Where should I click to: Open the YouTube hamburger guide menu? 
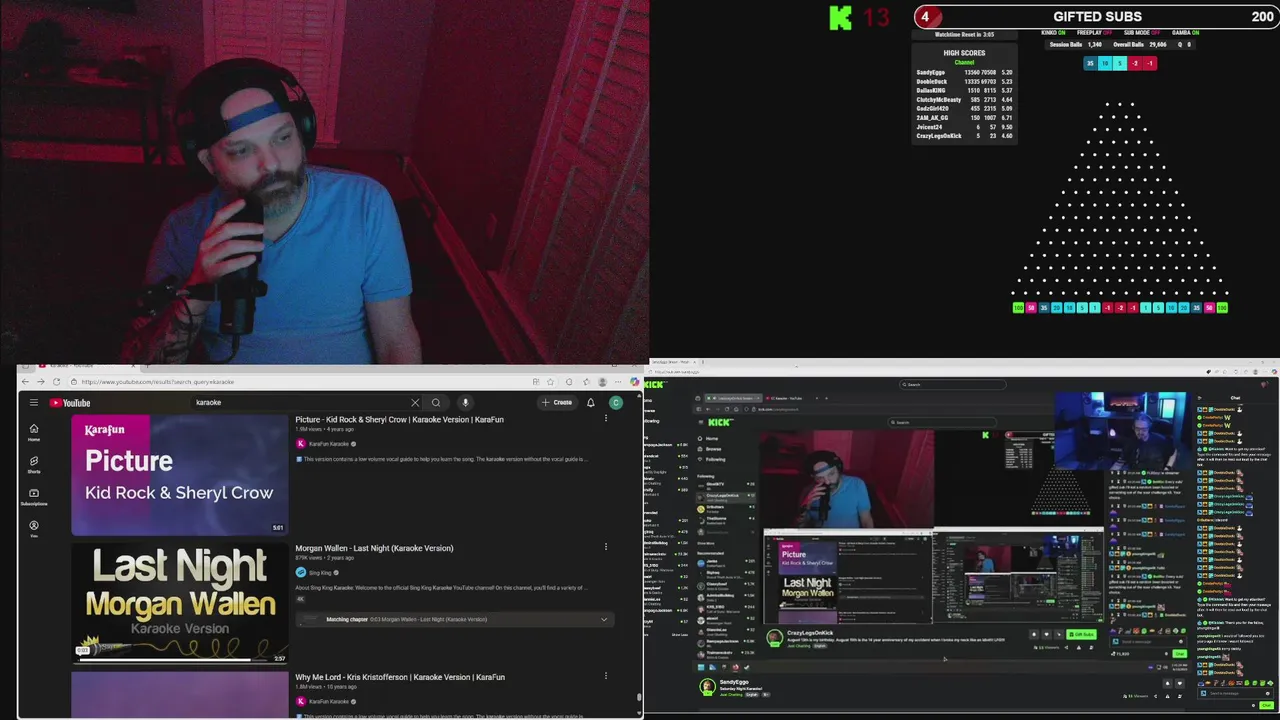pyautogui.click(x=33, y=403)
